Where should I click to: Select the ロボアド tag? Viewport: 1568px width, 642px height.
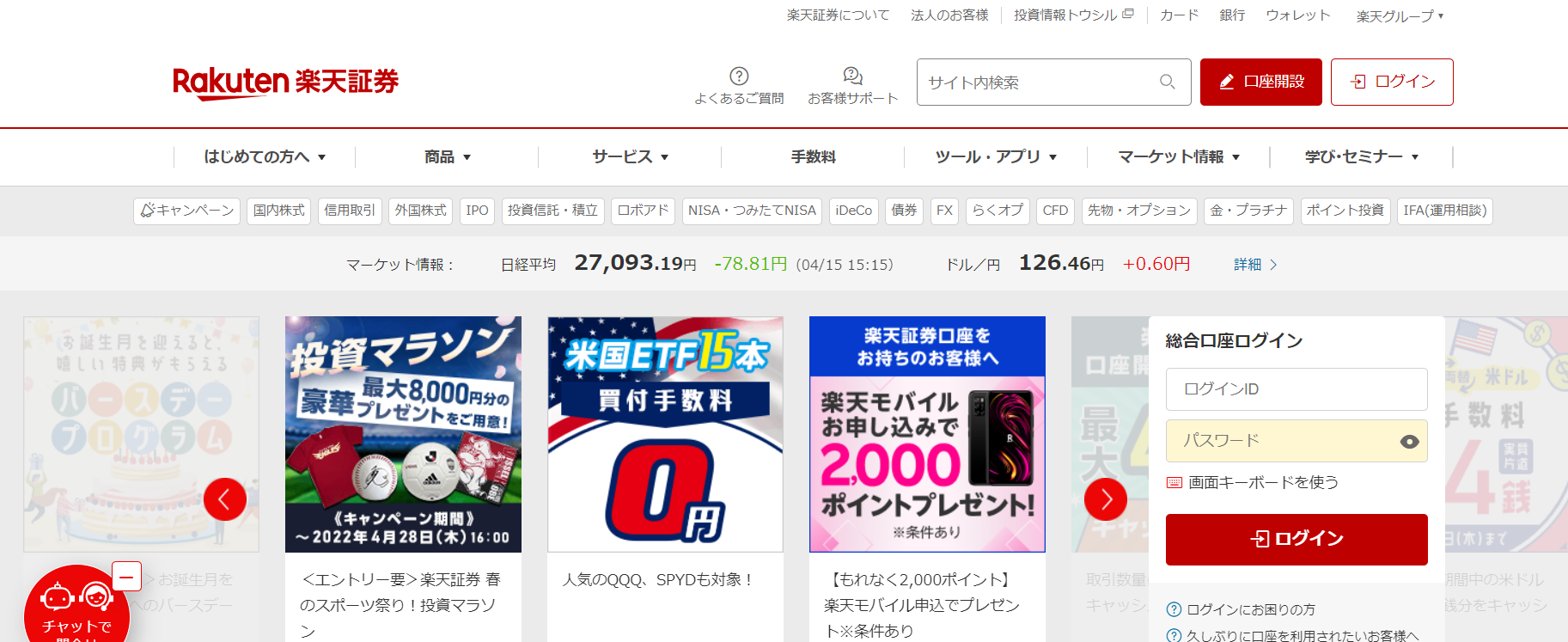[643, 211]
